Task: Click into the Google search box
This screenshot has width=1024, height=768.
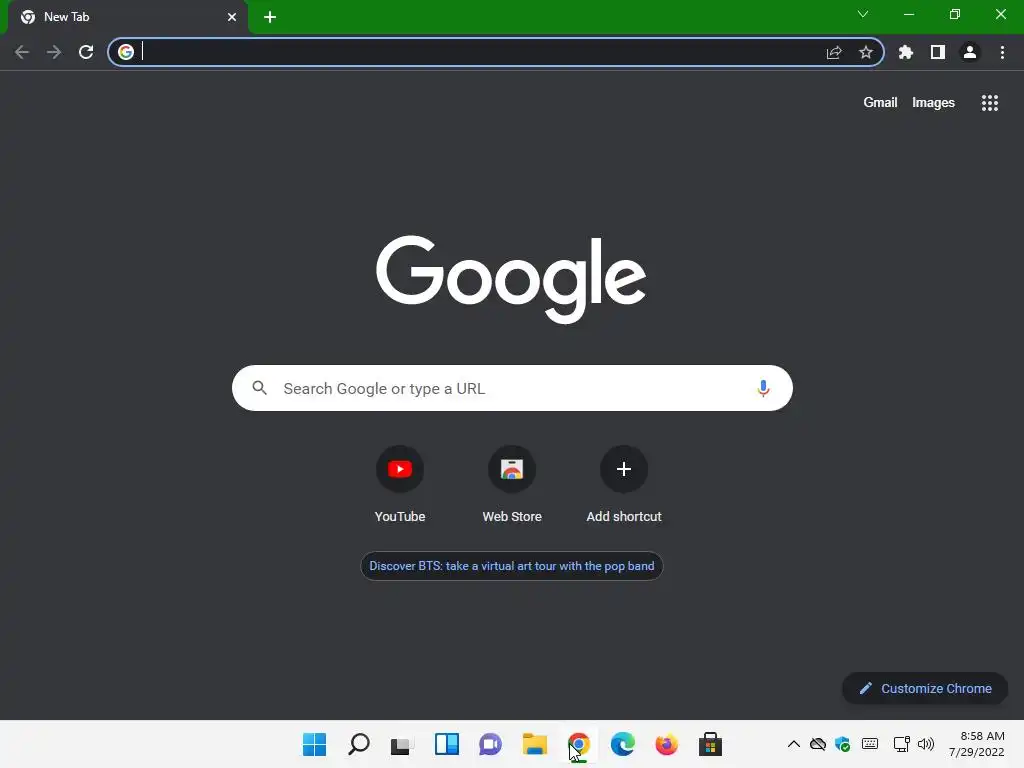Action: (x=512, y=389)
